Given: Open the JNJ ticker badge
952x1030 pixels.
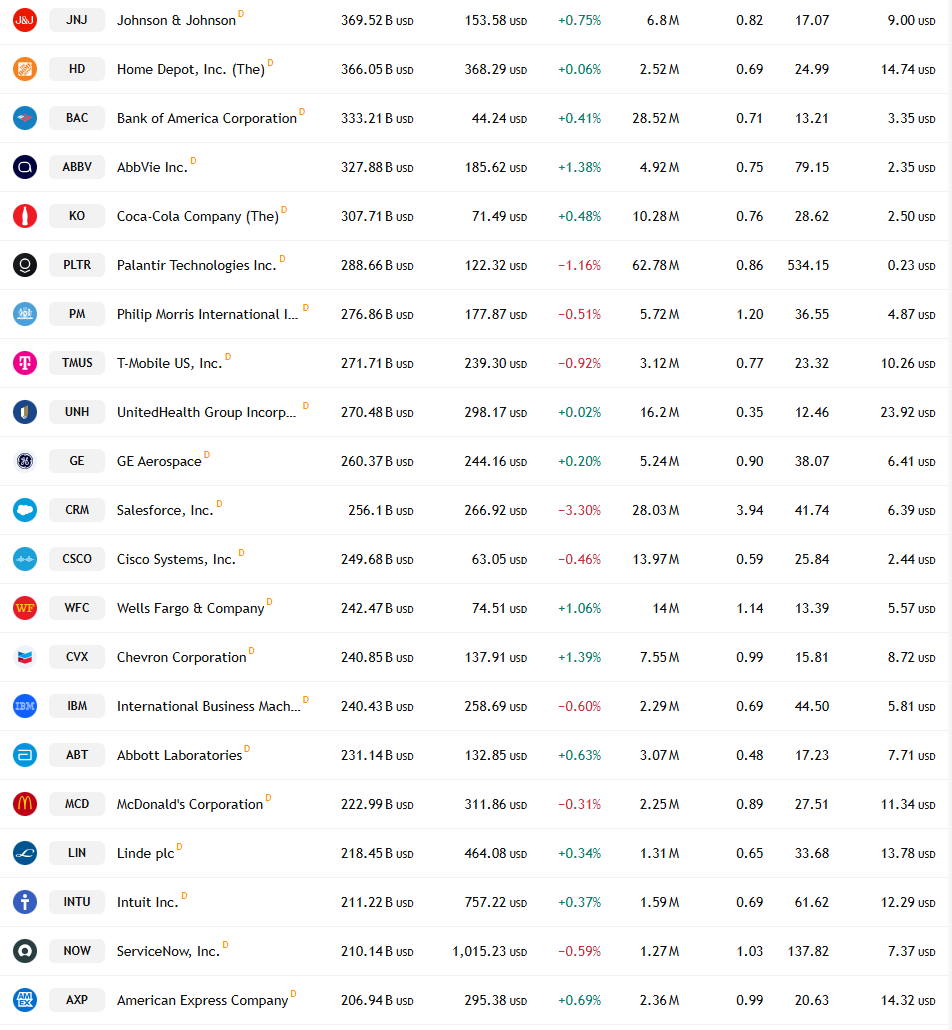Looking at the screenshot, I should pyautogui.click(x=77, y=20).
